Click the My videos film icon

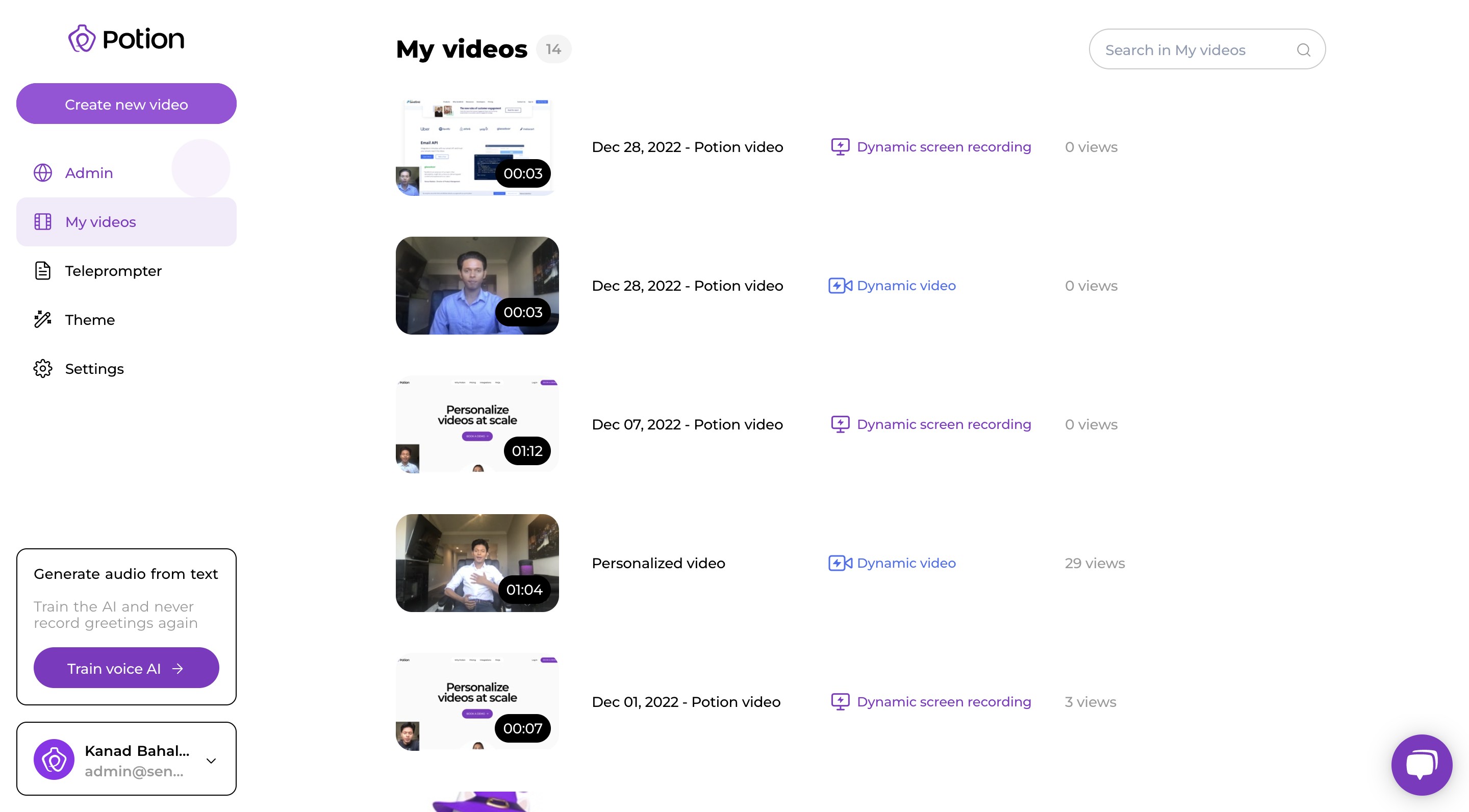tap(43, 222)
